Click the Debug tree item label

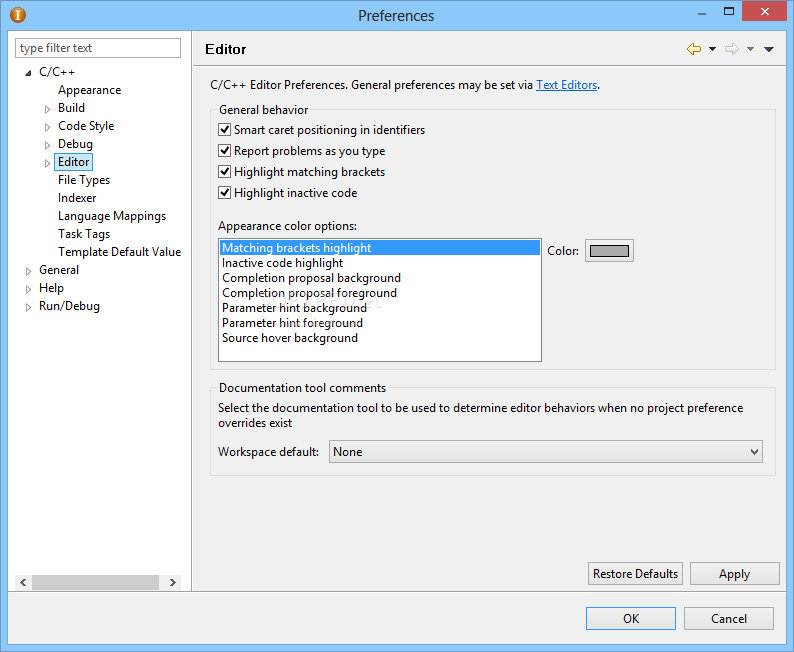pyautogui.click(x=75, y=144)
